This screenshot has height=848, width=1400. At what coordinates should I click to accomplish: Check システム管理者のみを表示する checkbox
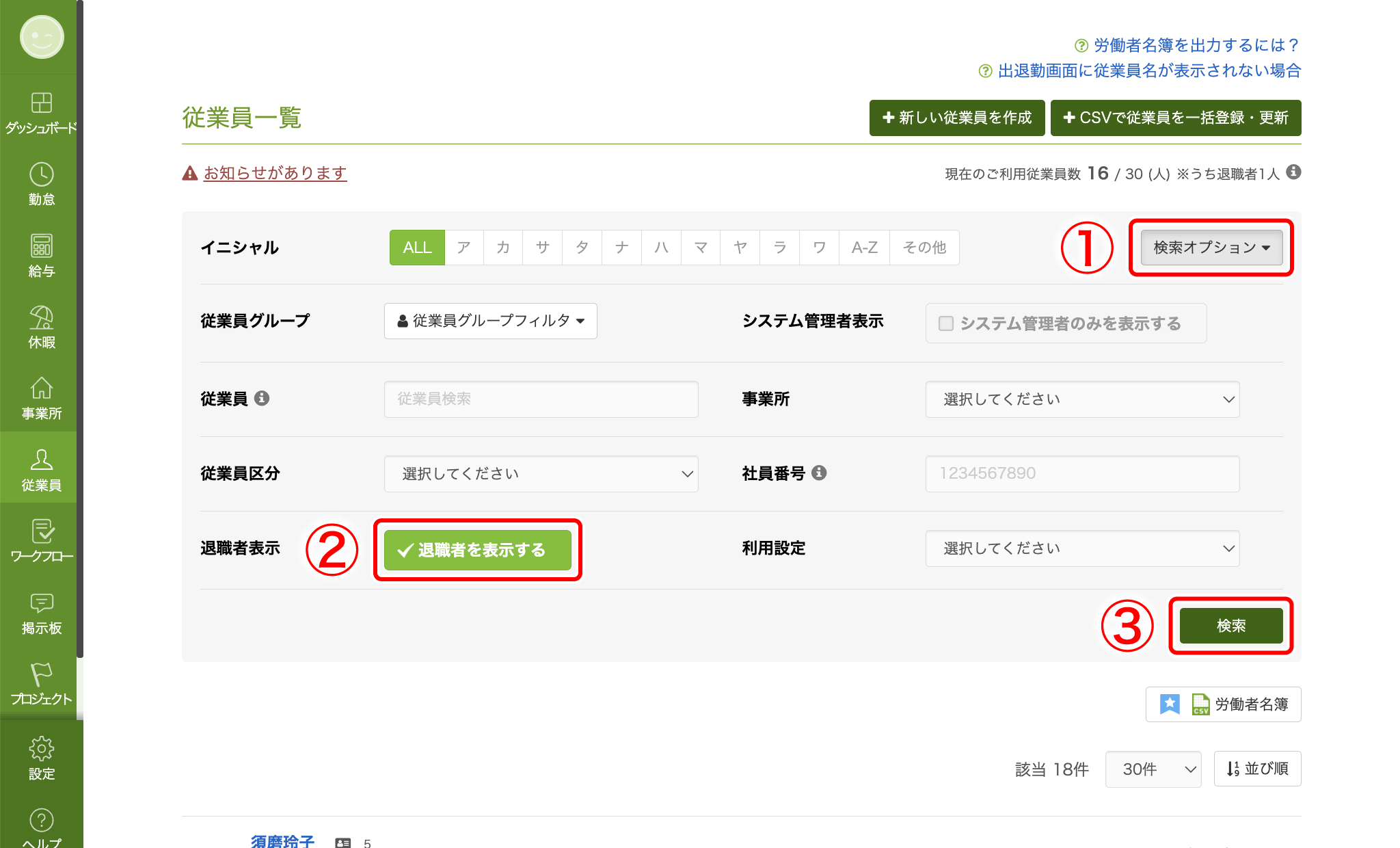pos(946,323)
